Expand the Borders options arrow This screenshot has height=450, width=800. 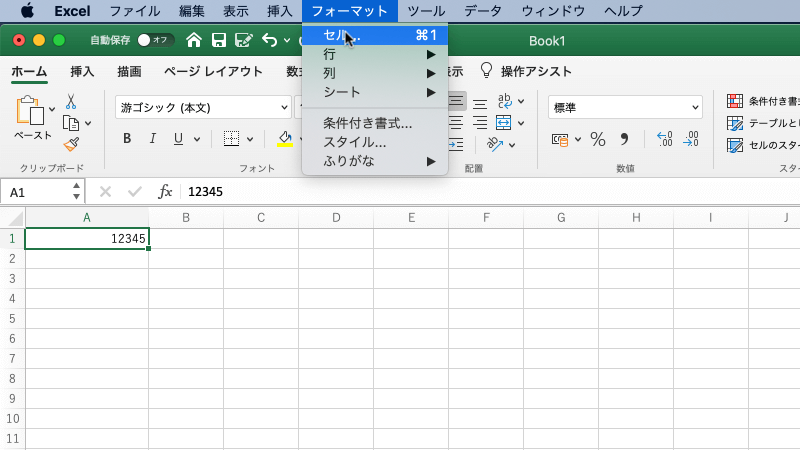(x=250, y=139)
